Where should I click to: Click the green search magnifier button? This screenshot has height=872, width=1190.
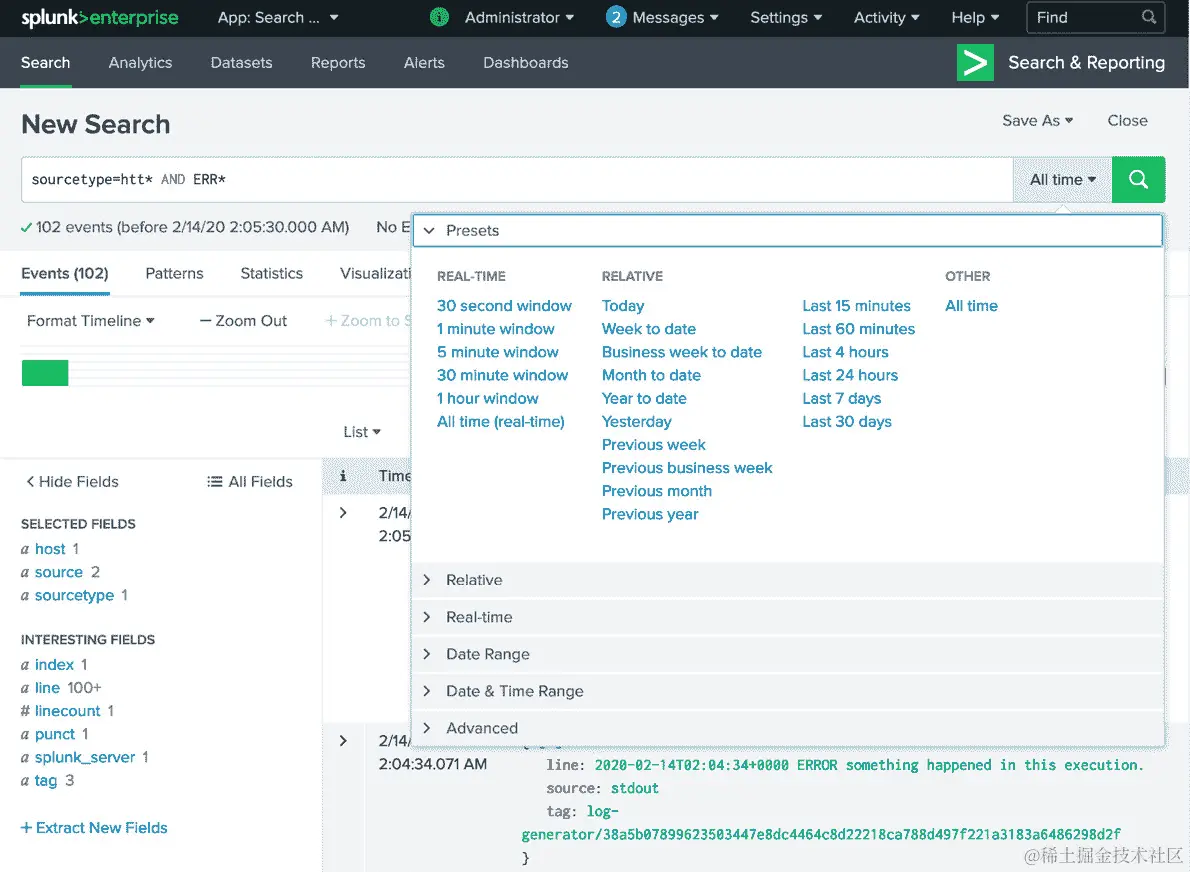pos(1138,180)
